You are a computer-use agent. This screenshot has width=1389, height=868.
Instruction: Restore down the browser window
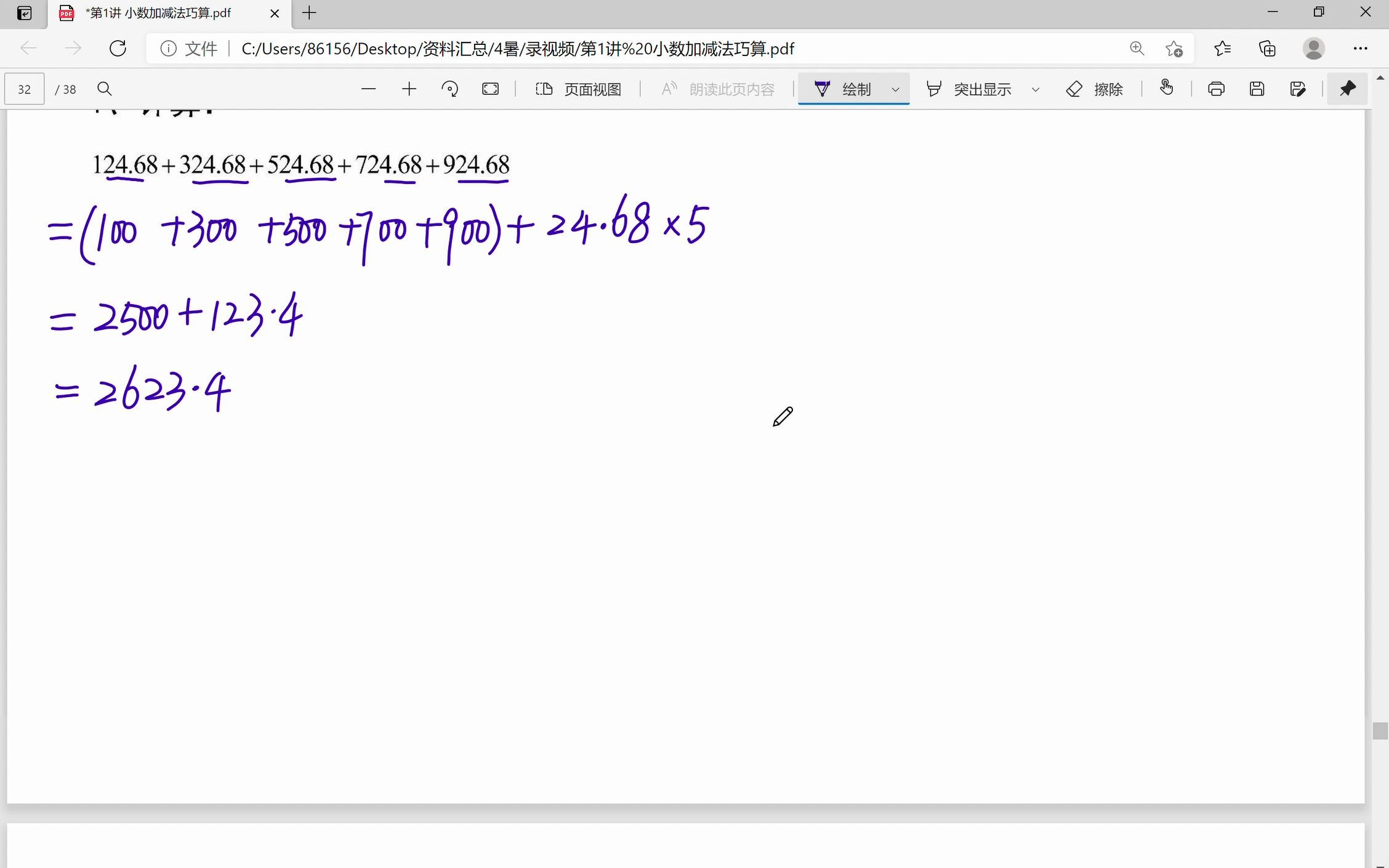(x=1318, y=12)
